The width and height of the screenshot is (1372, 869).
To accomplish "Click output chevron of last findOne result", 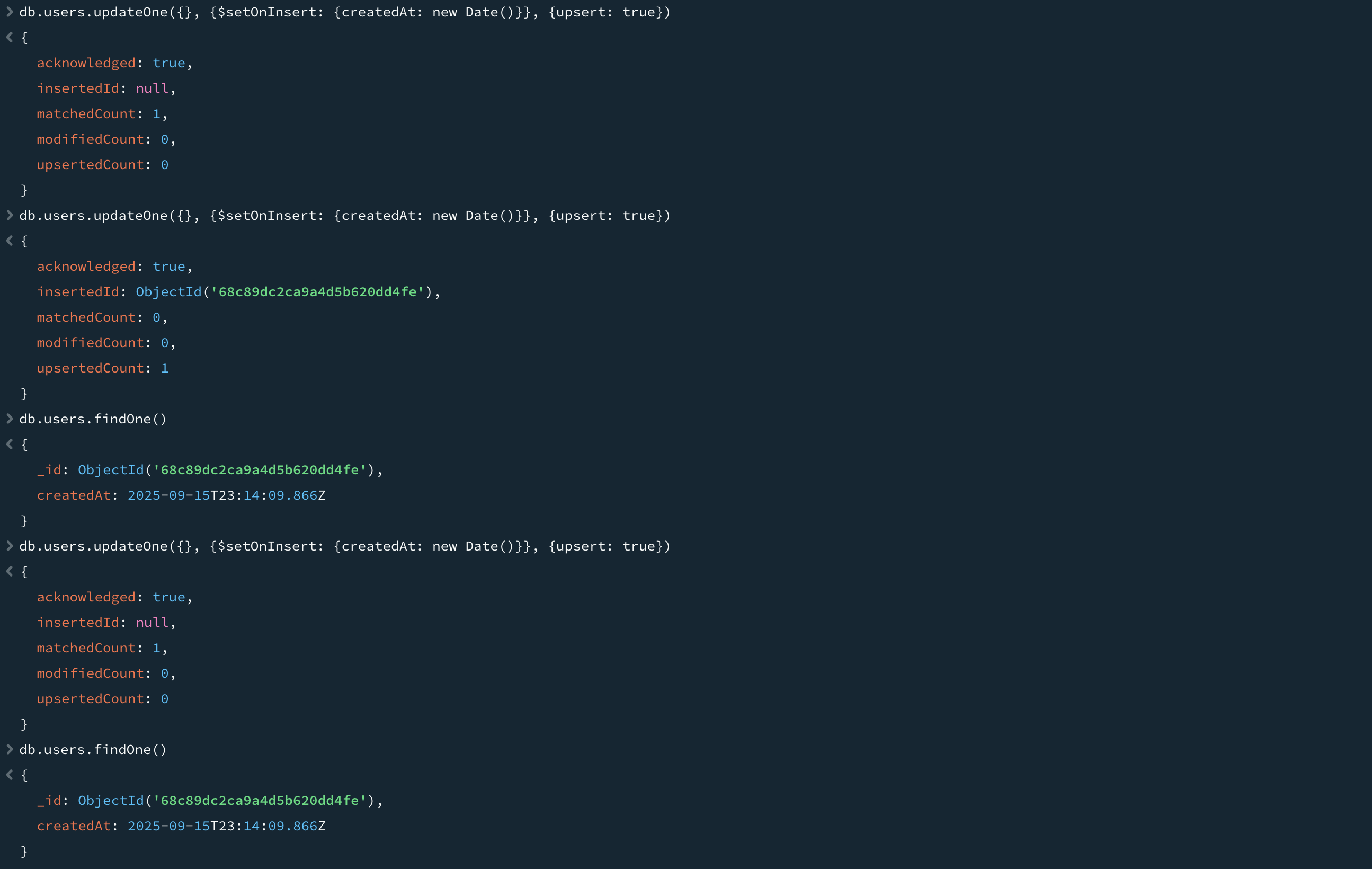I will coord(10,774).
